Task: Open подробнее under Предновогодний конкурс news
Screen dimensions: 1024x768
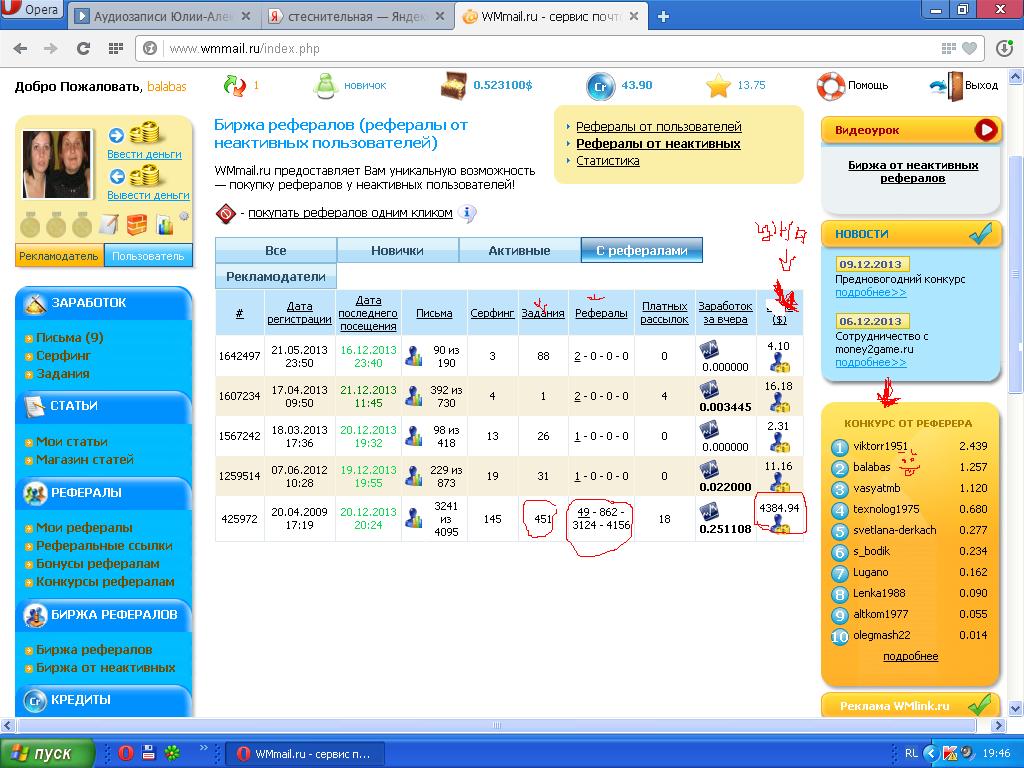Action: (871, 293)
